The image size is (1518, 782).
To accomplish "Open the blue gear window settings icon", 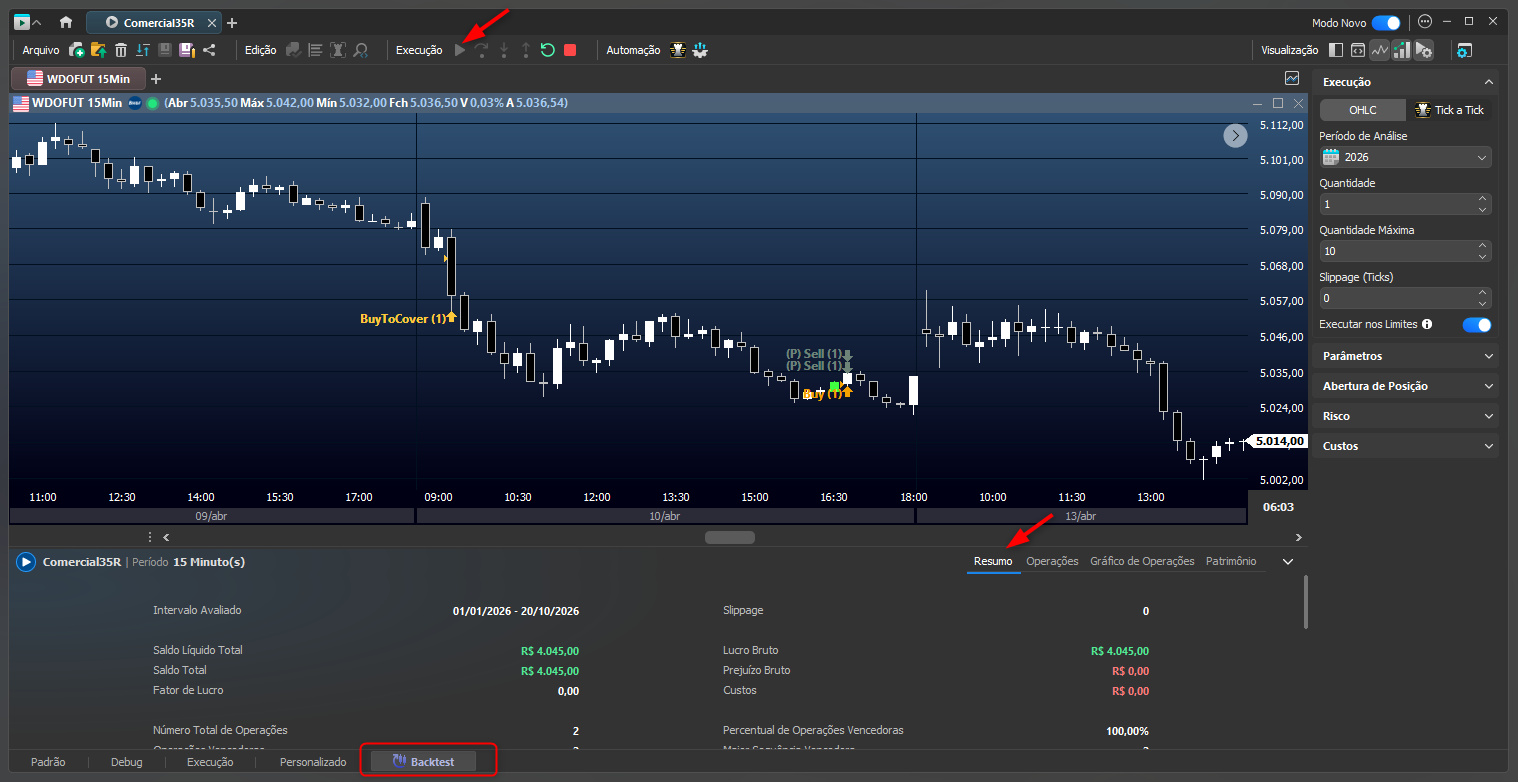I will click(1464, 50).
